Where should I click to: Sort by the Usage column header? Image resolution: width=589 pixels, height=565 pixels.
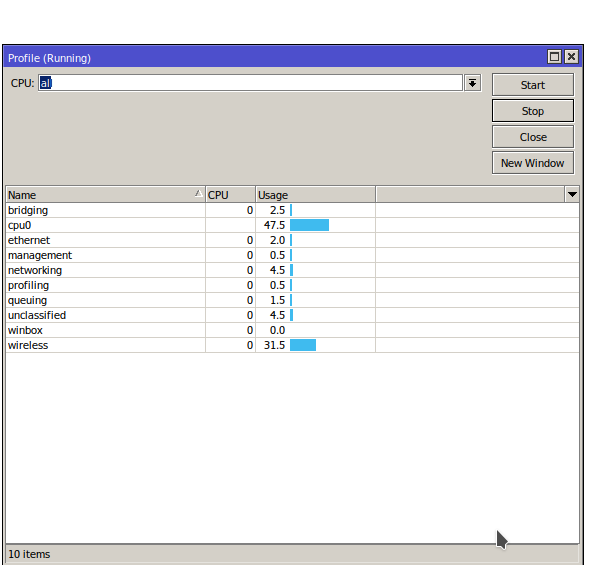(315, 195)
